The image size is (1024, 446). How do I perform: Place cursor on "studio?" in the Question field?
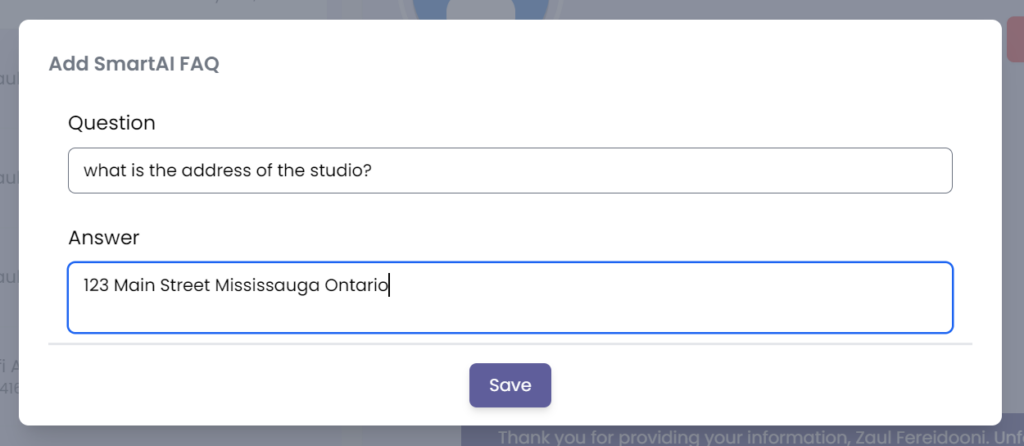340,171
